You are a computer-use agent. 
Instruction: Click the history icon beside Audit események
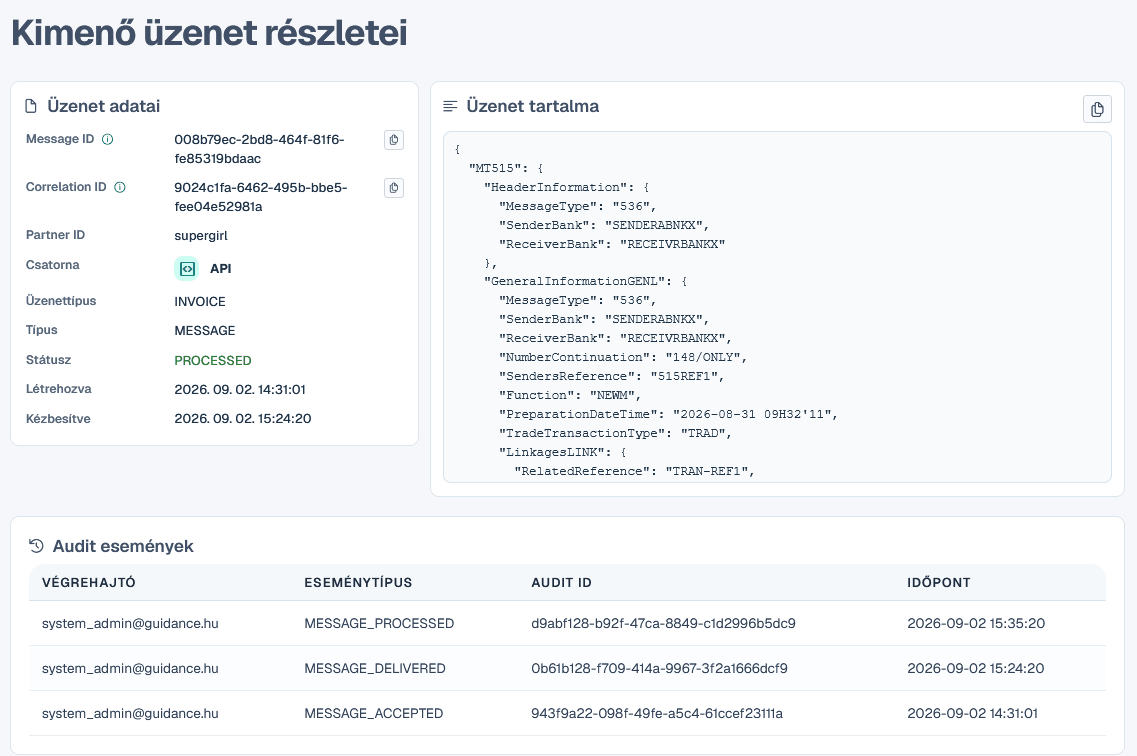click(36, 546)
